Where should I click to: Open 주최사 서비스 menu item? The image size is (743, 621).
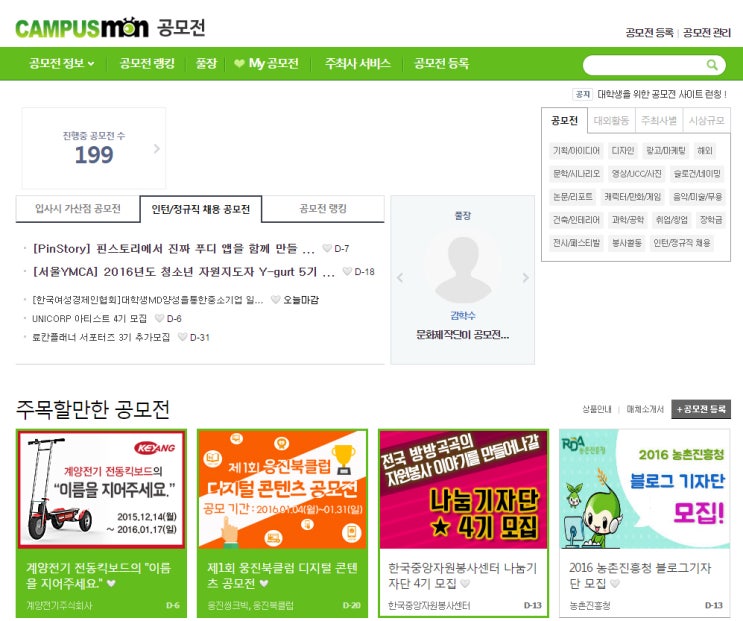point(358,63)
